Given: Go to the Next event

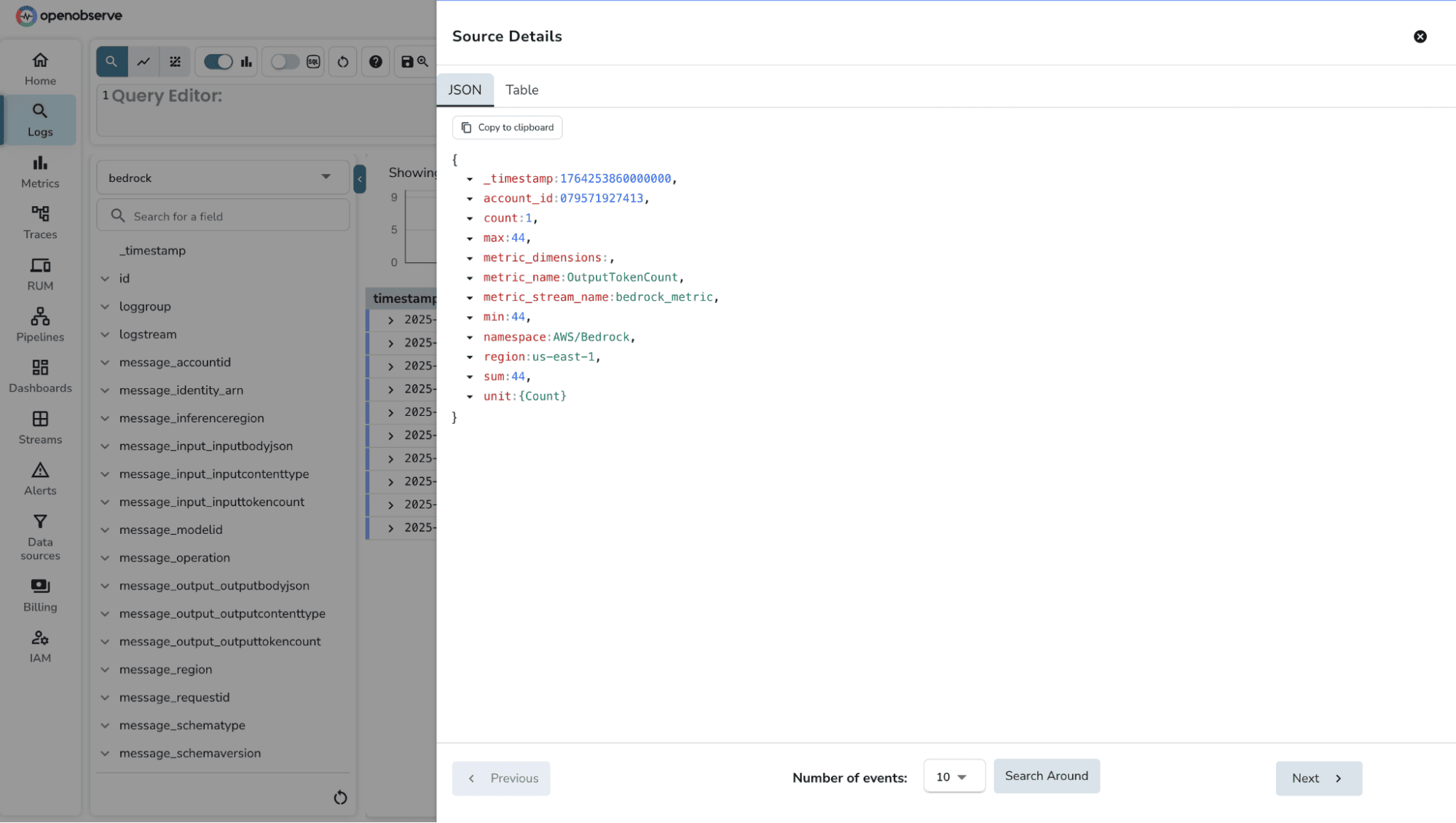Looking at the screenshot, I should (x=1318, y=778).
